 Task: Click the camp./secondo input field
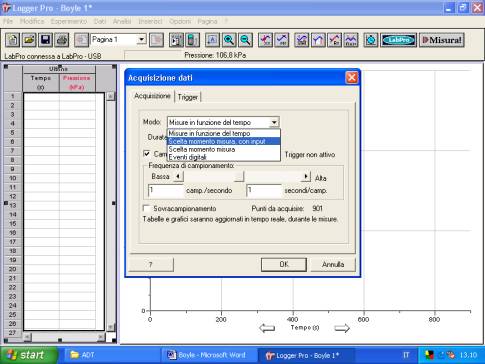pos(166,191)
